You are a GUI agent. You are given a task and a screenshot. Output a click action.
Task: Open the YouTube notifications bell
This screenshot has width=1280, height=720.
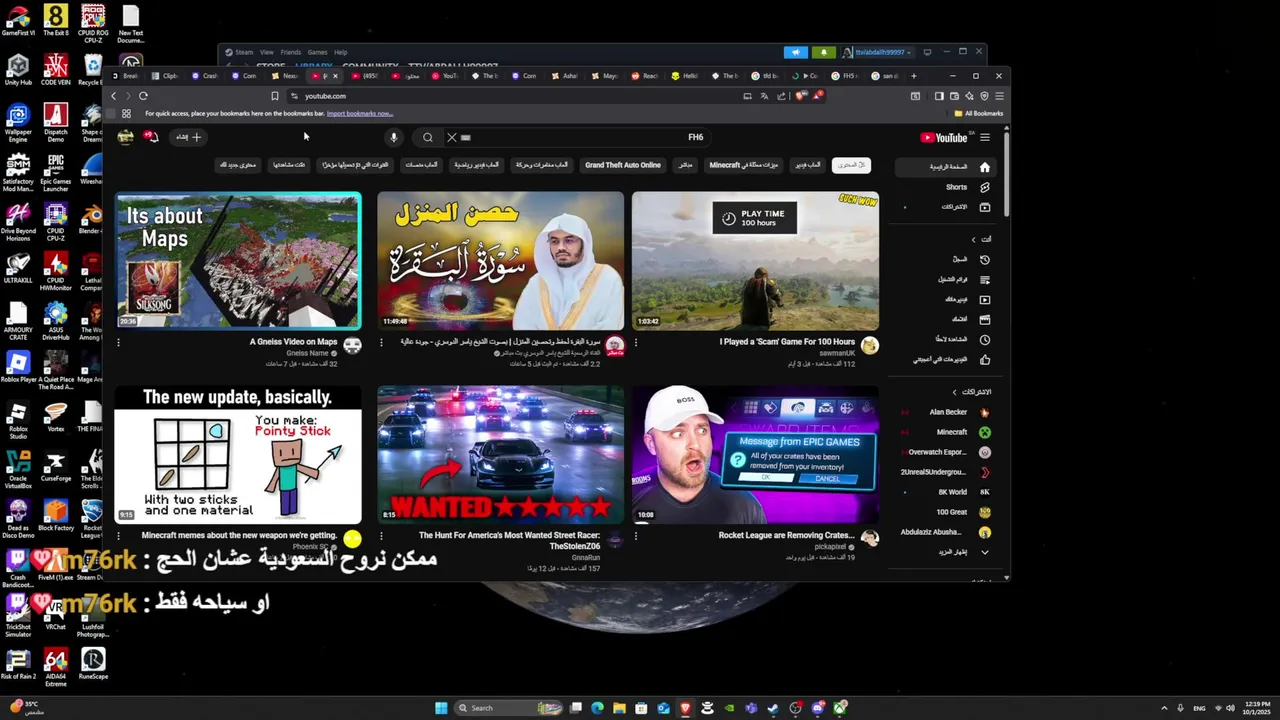(x=151, y=136)
